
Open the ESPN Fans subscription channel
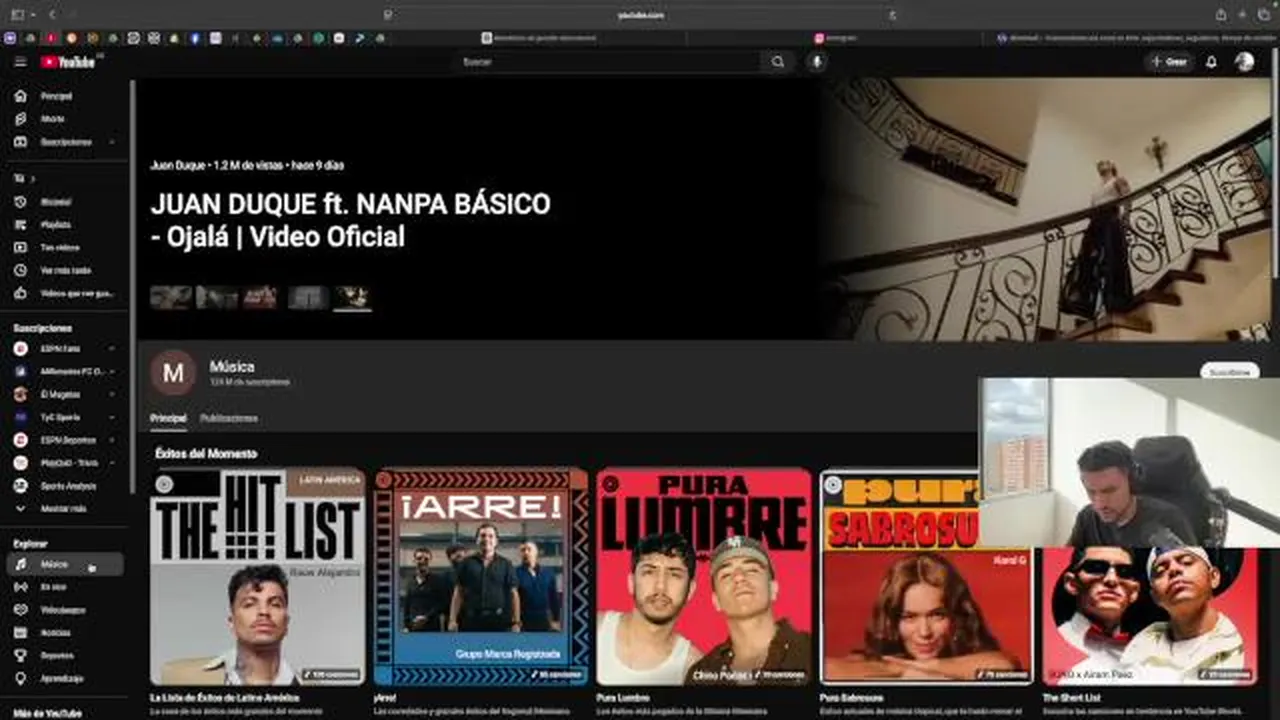[65, 349]
